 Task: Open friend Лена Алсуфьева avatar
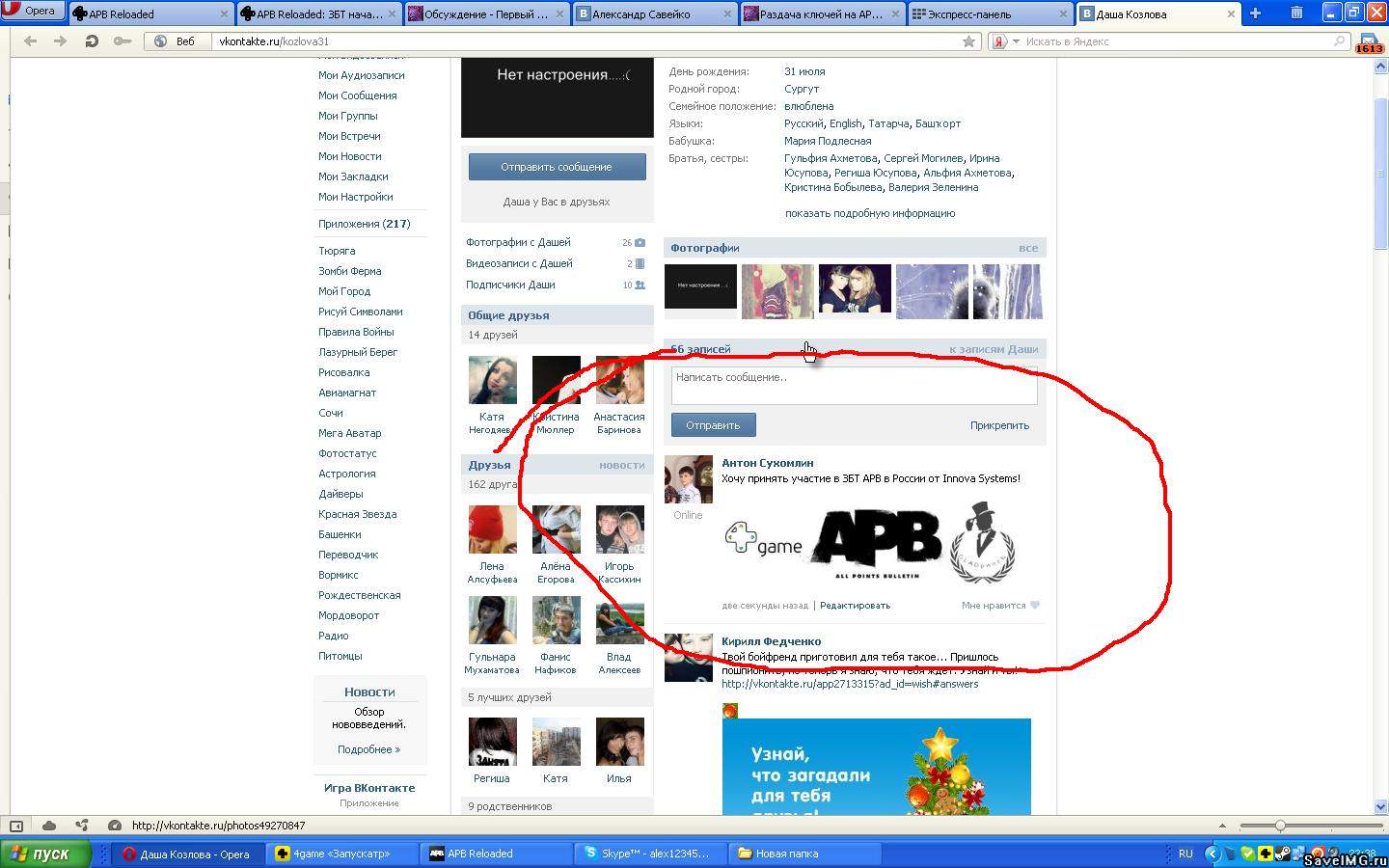pos(492,529)
